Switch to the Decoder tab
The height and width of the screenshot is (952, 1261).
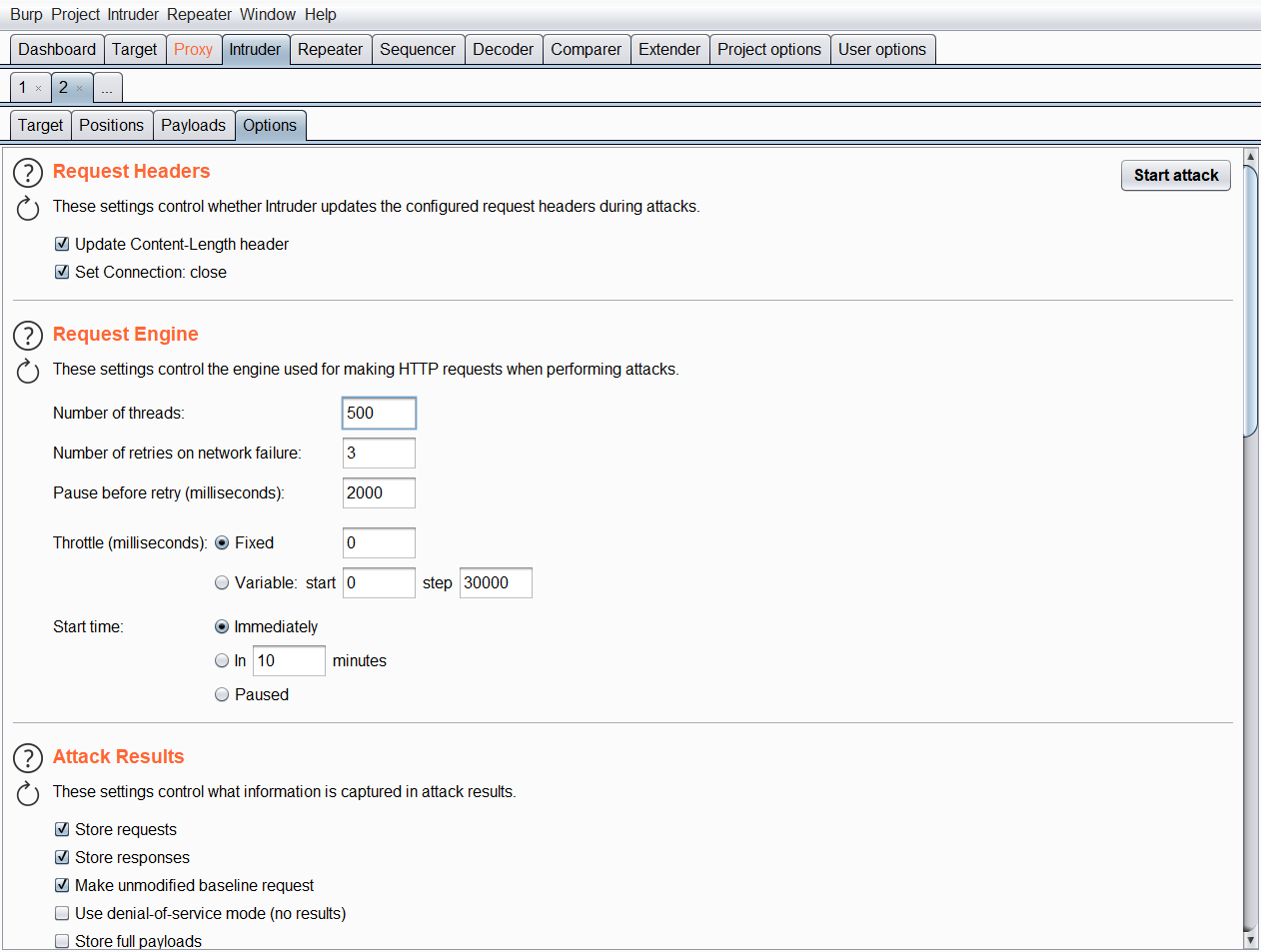(x=504, y=49)
